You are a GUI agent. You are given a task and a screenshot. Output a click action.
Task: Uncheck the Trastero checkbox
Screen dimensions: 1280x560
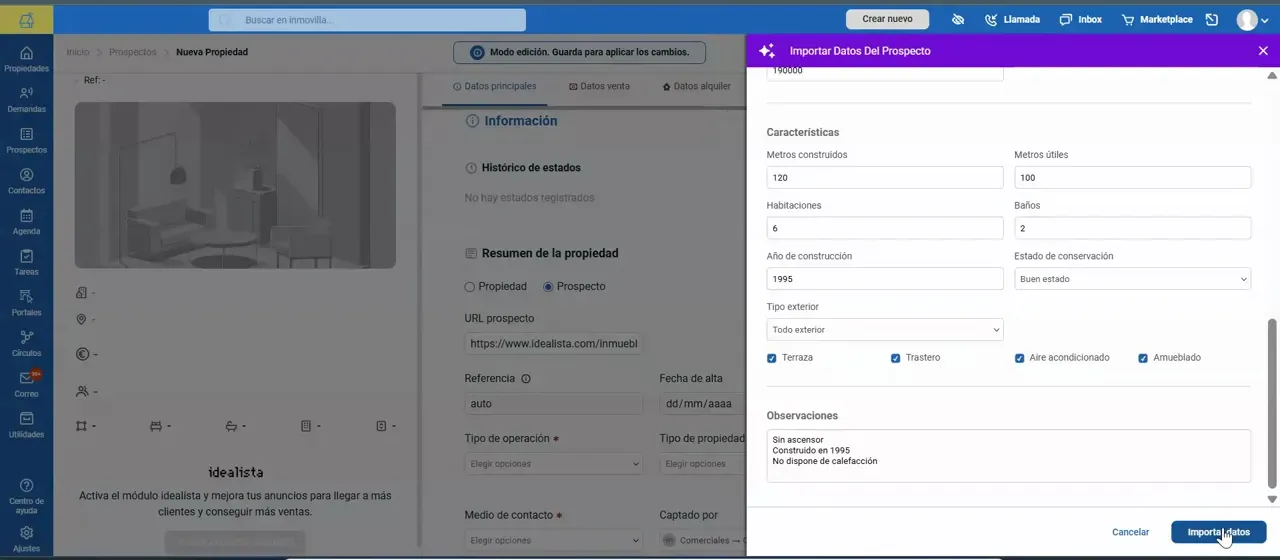(896, 358)
